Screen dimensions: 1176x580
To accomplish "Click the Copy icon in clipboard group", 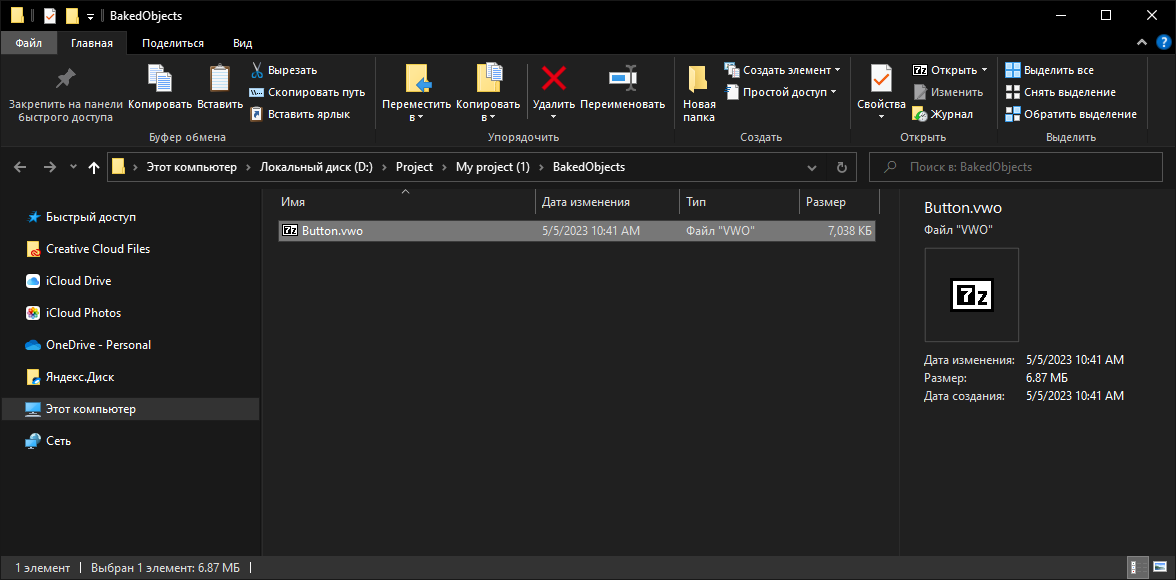I will [159, 79].
